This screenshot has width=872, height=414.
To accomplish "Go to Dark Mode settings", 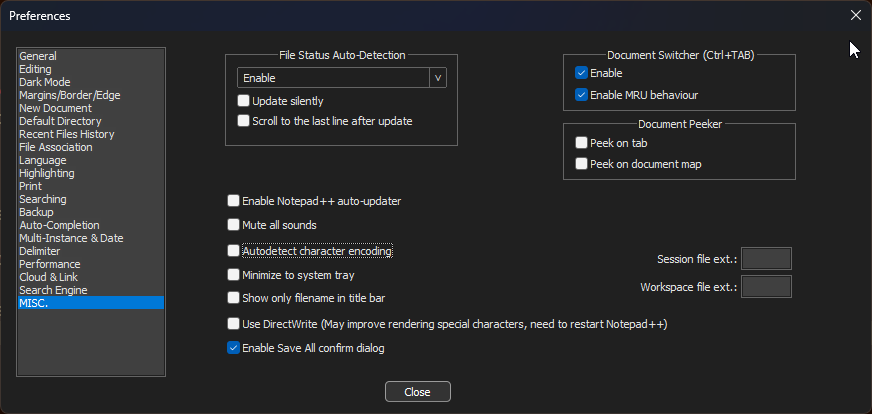I will tap(91, 82).
